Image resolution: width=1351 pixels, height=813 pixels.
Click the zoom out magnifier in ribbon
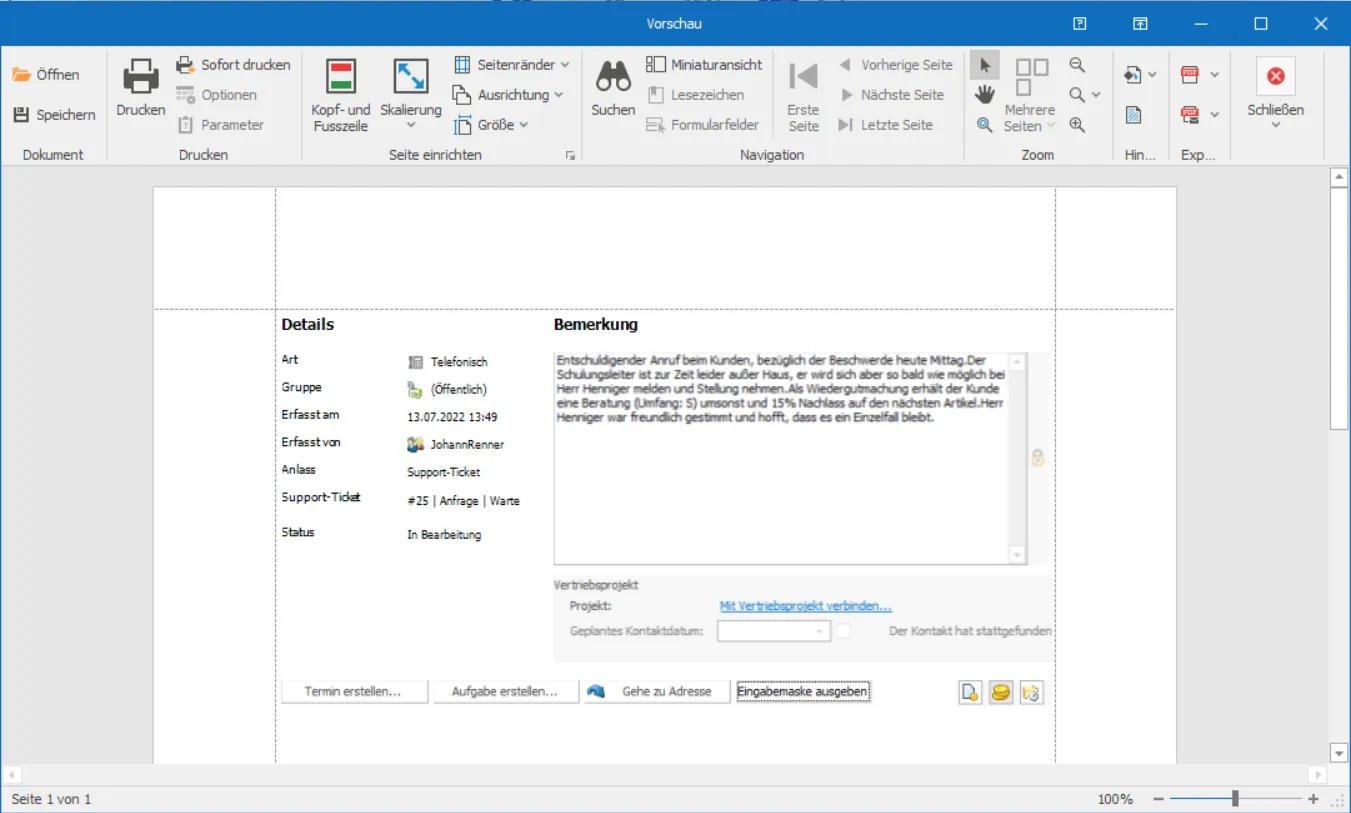pyautogui.click(x=1077, y=65)
